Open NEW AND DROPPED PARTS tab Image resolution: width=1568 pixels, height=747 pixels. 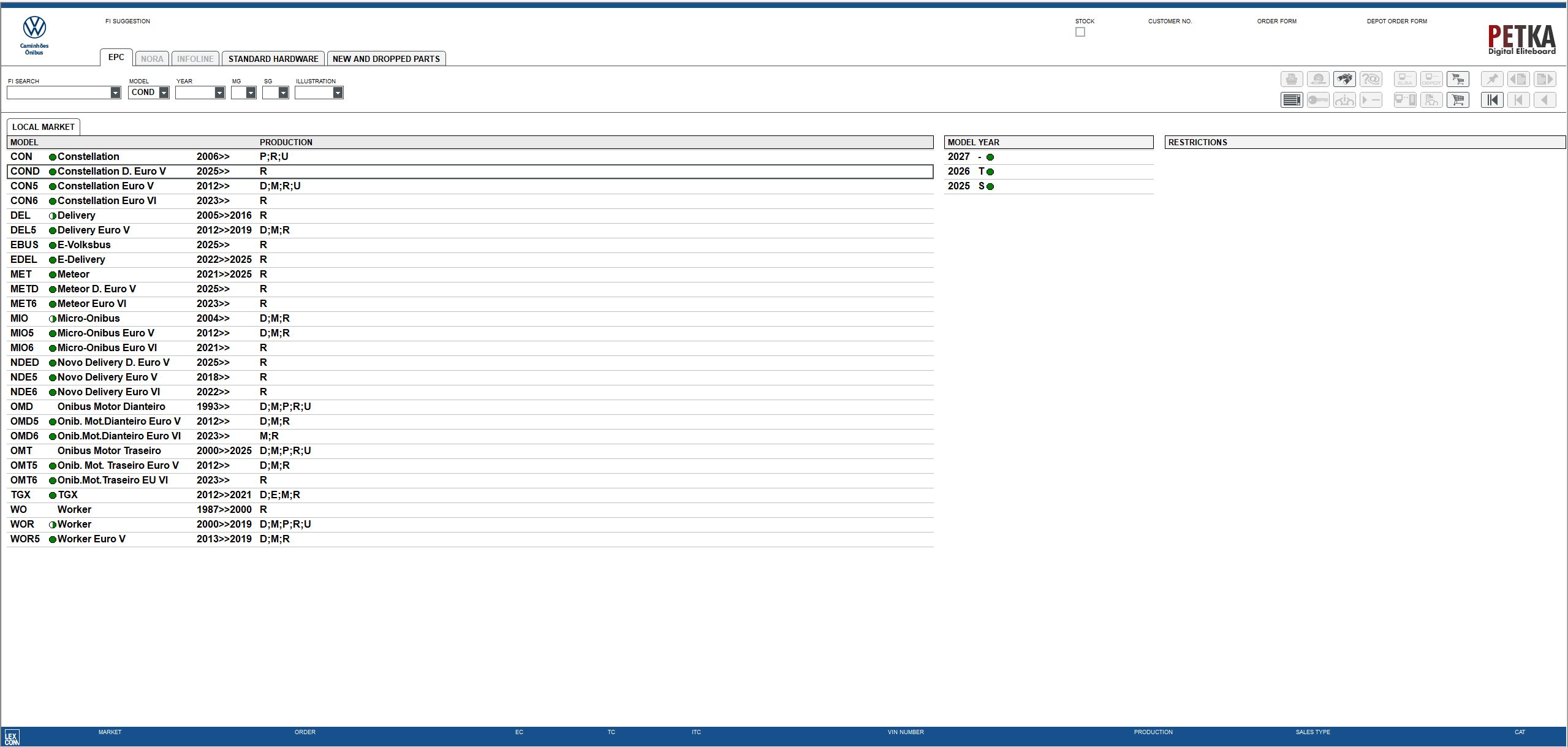pyautogui.click(x=386, y=59)
